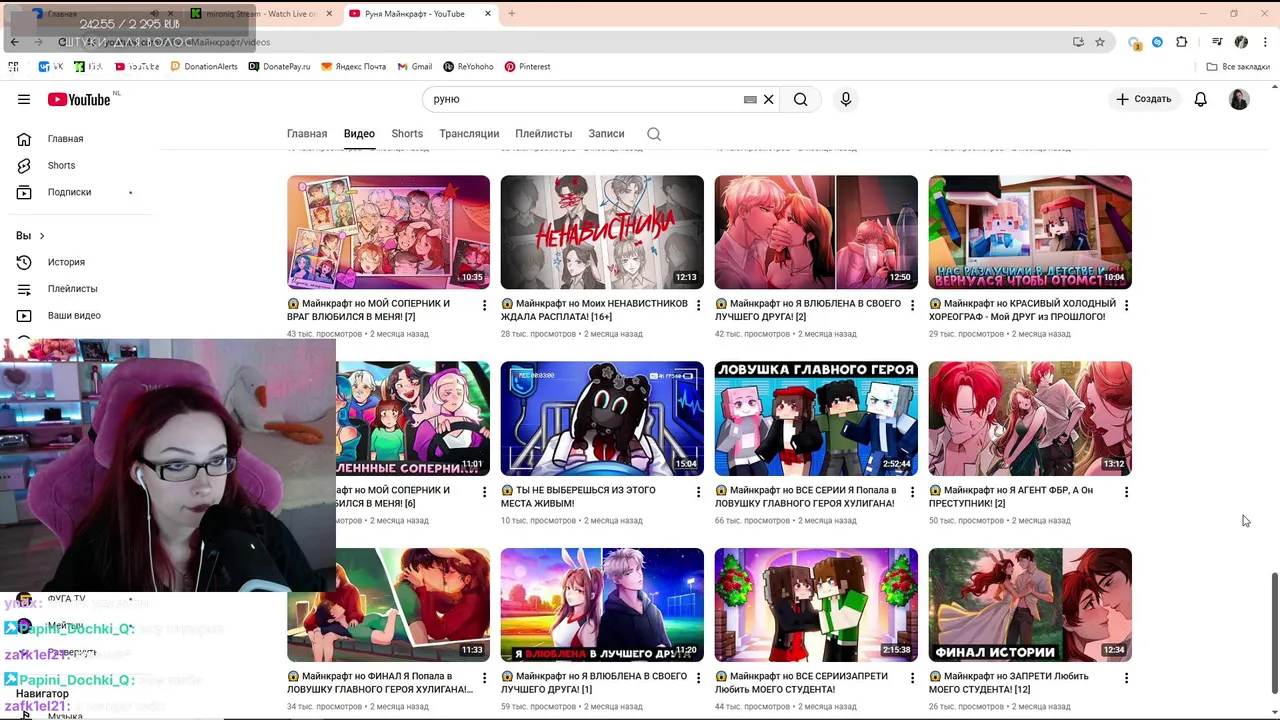
Task: Open the browser profile avatar icon
Action: [x=1241, y=42]
